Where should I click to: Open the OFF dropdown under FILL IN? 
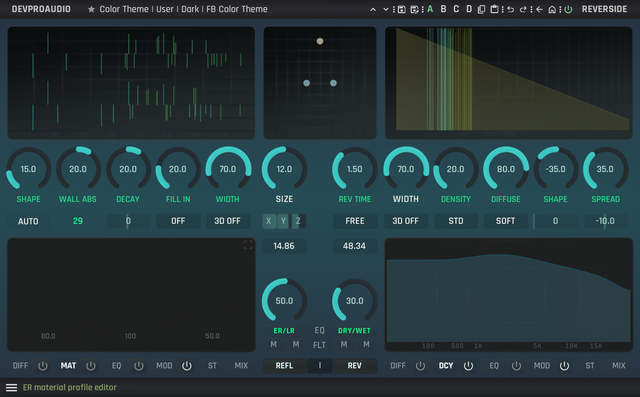[178, 221]
